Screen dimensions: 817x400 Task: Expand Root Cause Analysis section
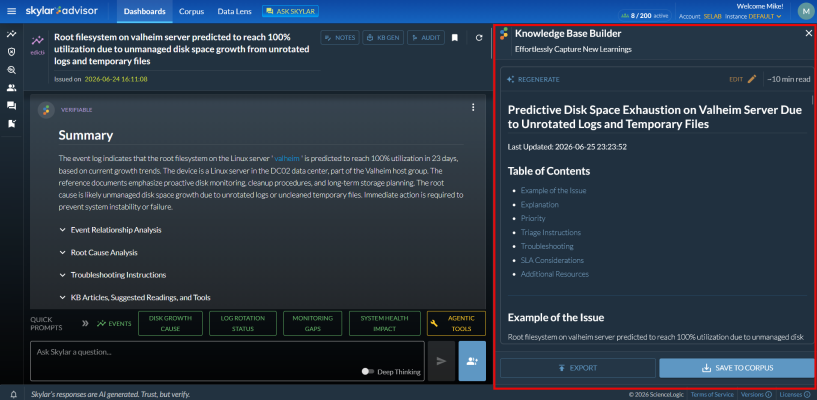(x=98, y=253)
